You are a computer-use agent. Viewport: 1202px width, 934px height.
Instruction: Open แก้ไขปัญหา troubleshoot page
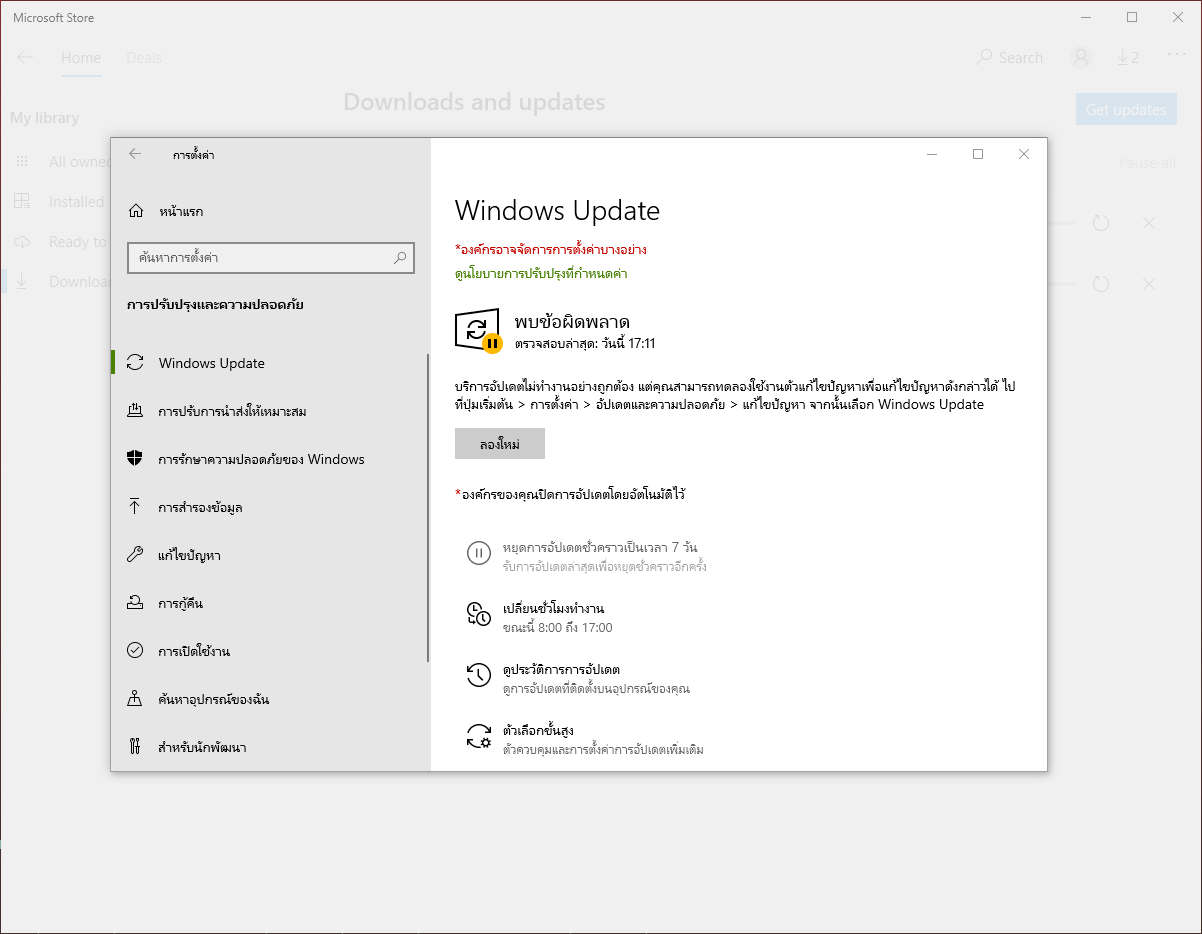pyautogui.click(x=269, y=555)
